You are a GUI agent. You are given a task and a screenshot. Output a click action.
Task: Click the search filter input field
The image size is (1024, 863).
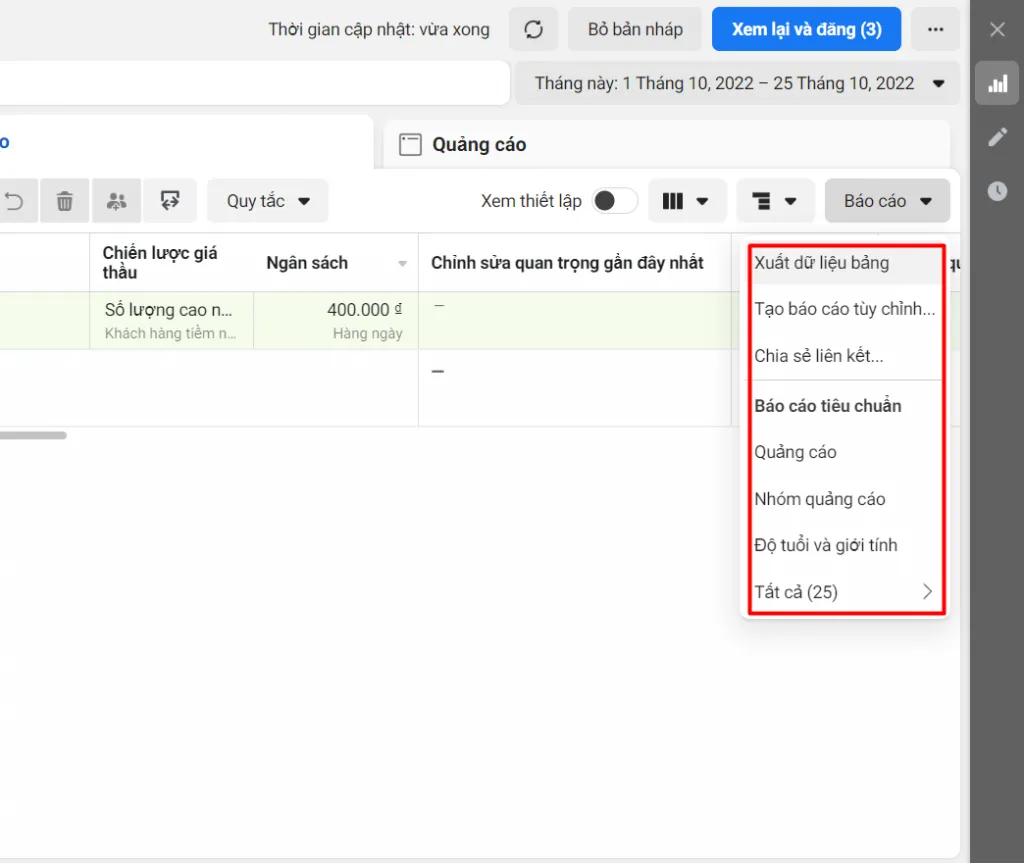pyautogui.click(x=253, y=83)
